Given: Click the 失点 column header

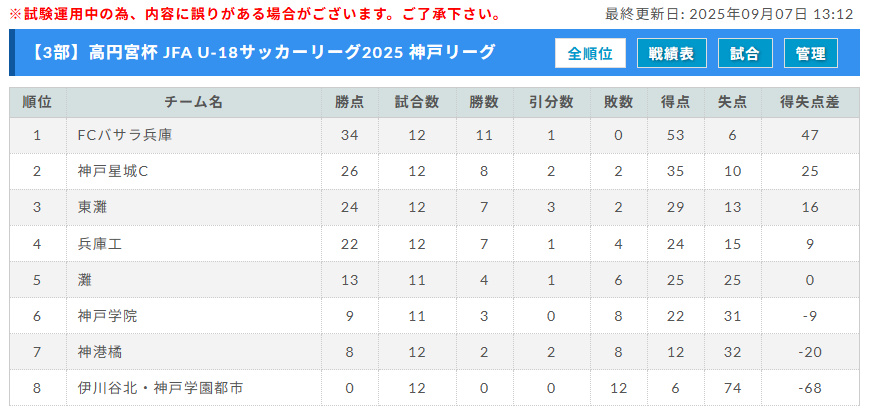Looking at the screenshot, I should [732, 102].
